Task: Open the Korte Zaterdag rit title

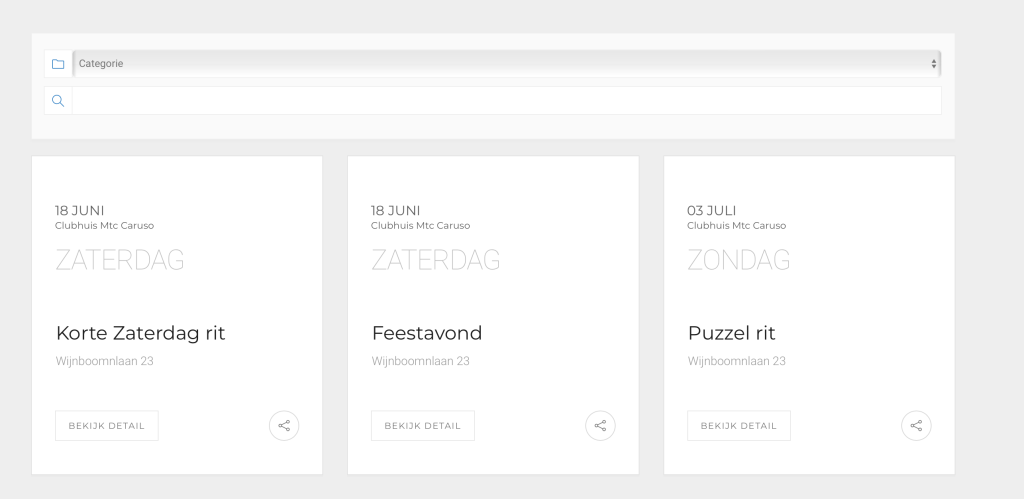Action: (140, 333)
